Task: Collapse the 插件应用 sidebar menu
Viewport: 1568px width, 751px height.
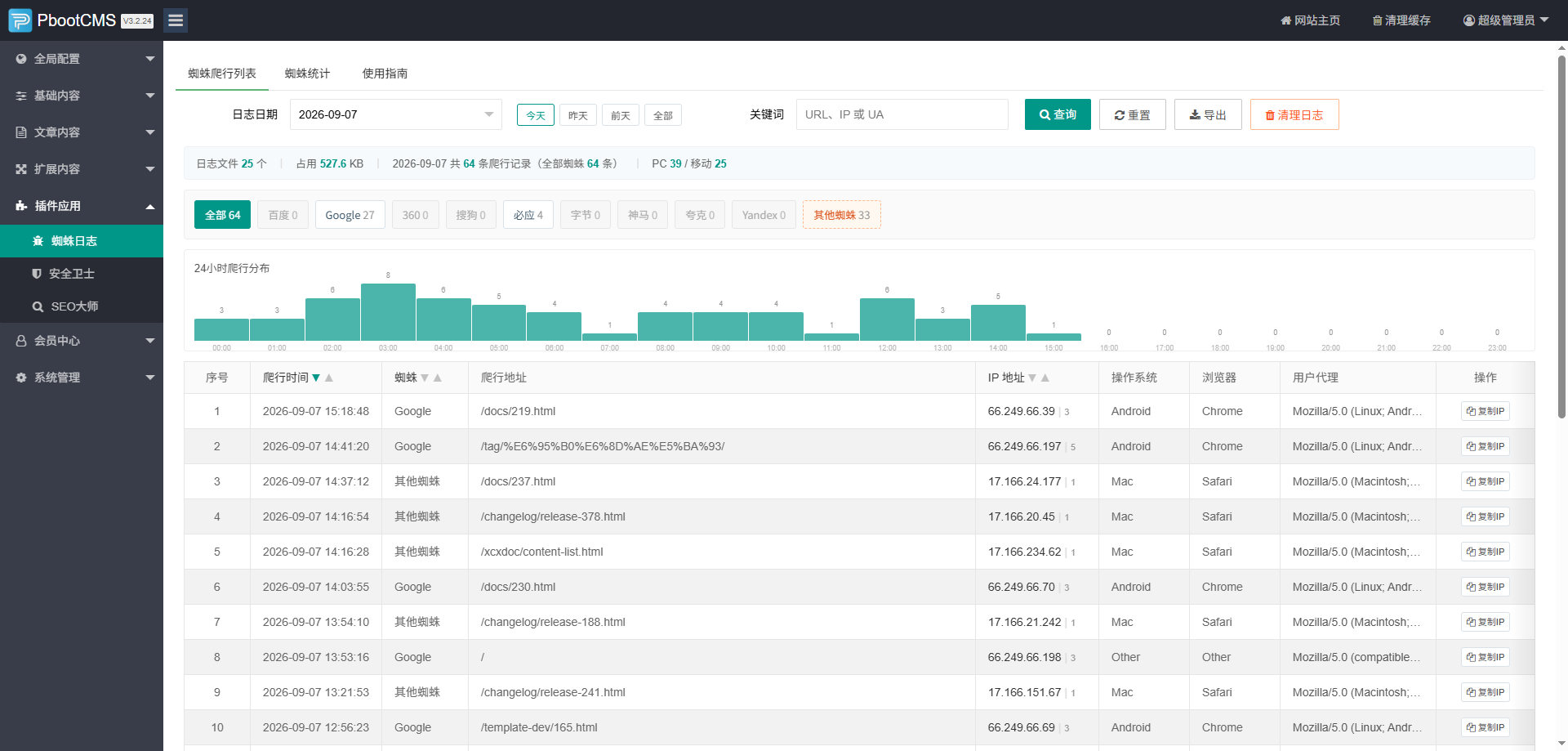Action: pyautogui.click(x=82, y=206)
